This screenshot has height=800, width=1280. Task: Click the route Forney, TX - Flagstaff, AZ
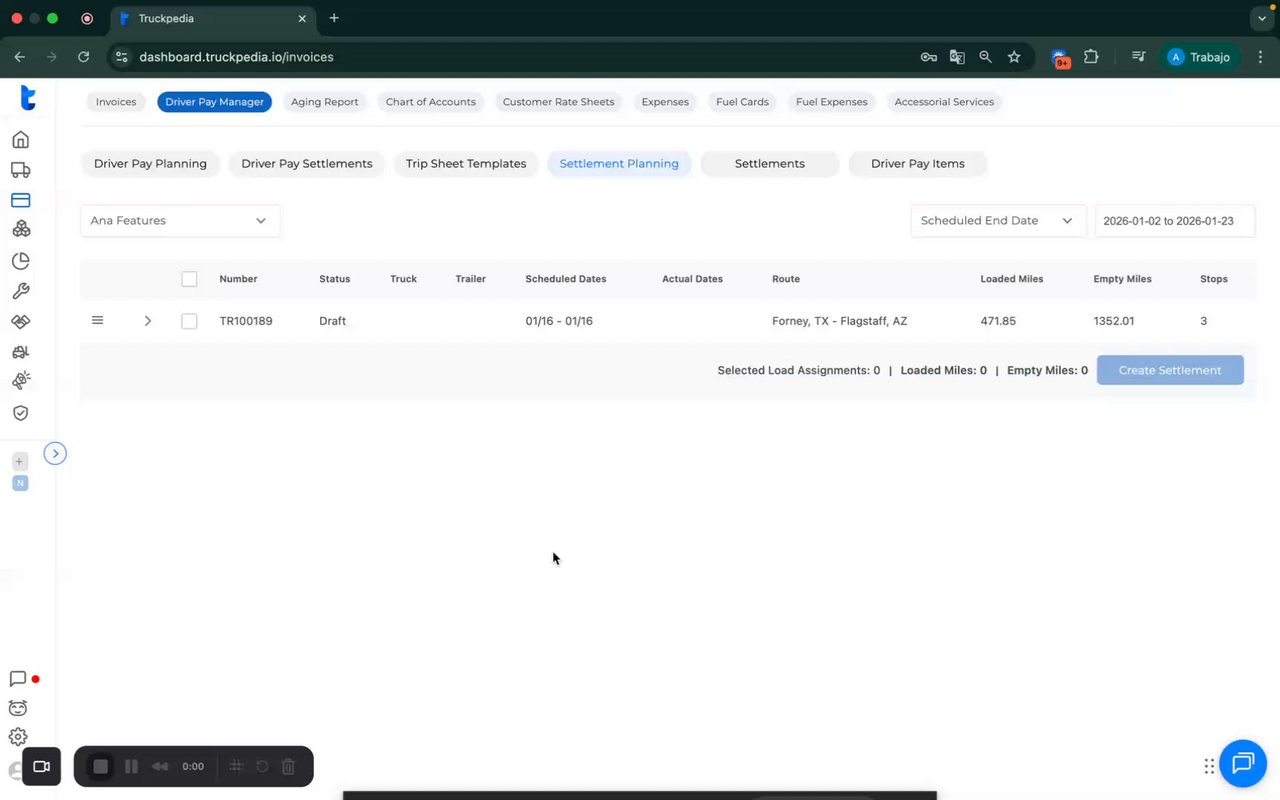coord(840,321)
